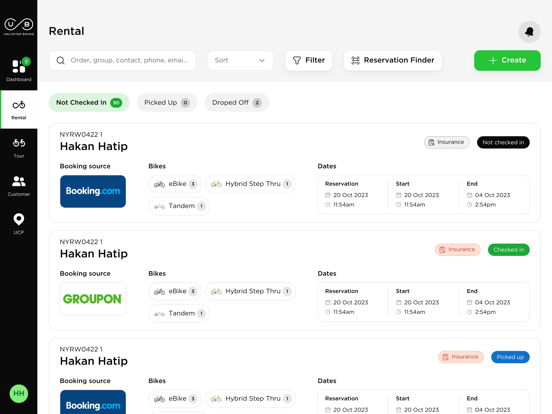
Task: Open Hakan Hatip name in Groupon card
Action: pos(94,253)
